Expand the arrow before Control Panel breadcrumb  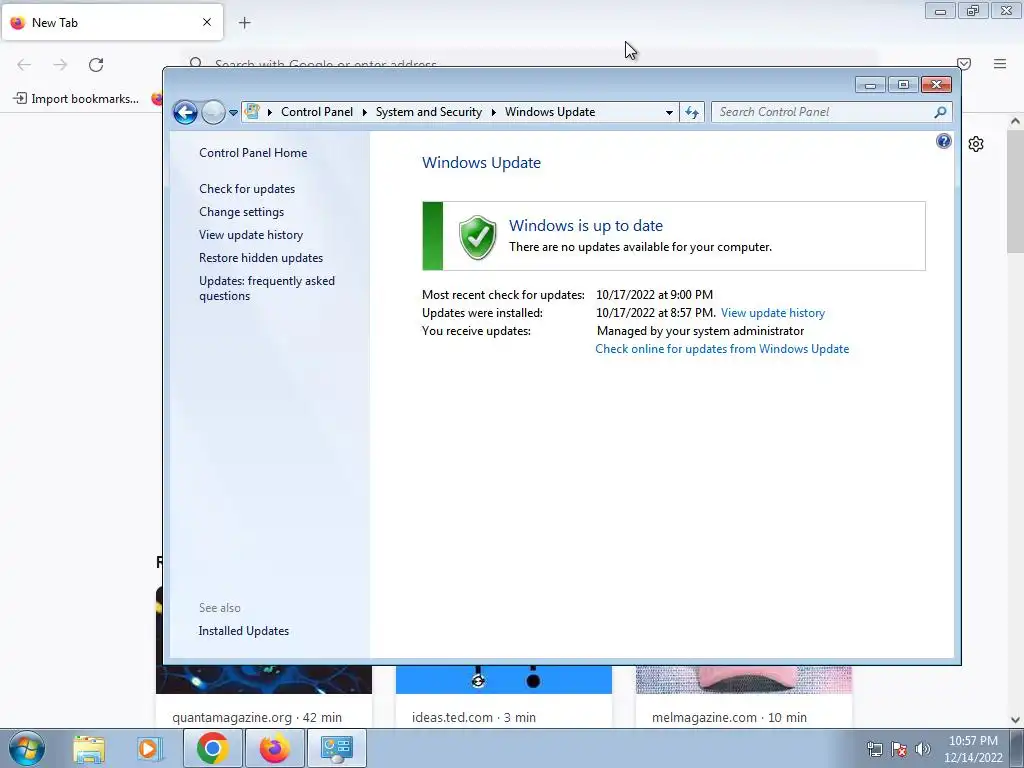click(x=270, y=112)
